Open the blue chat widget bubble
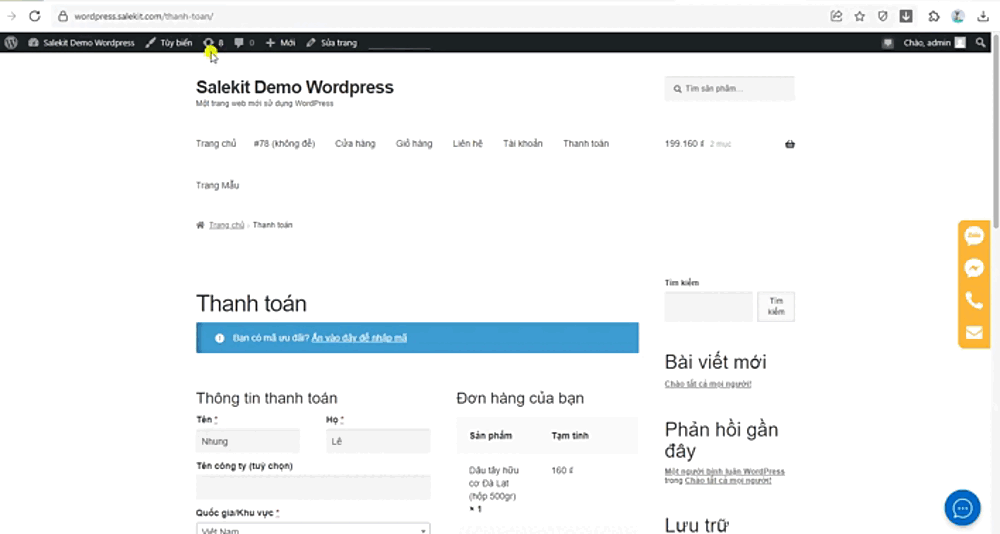The height and width of the screenshot is (534, 1000). click(962, 508)
